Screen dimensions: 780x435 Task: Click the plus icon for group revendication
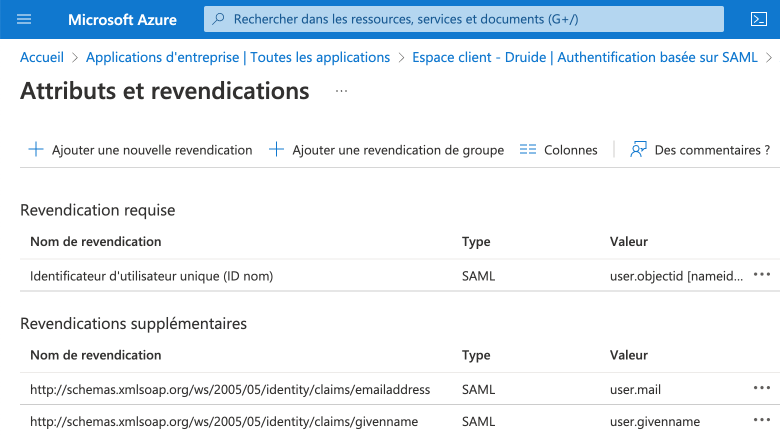pyautogui.click(x=277, y=150)
